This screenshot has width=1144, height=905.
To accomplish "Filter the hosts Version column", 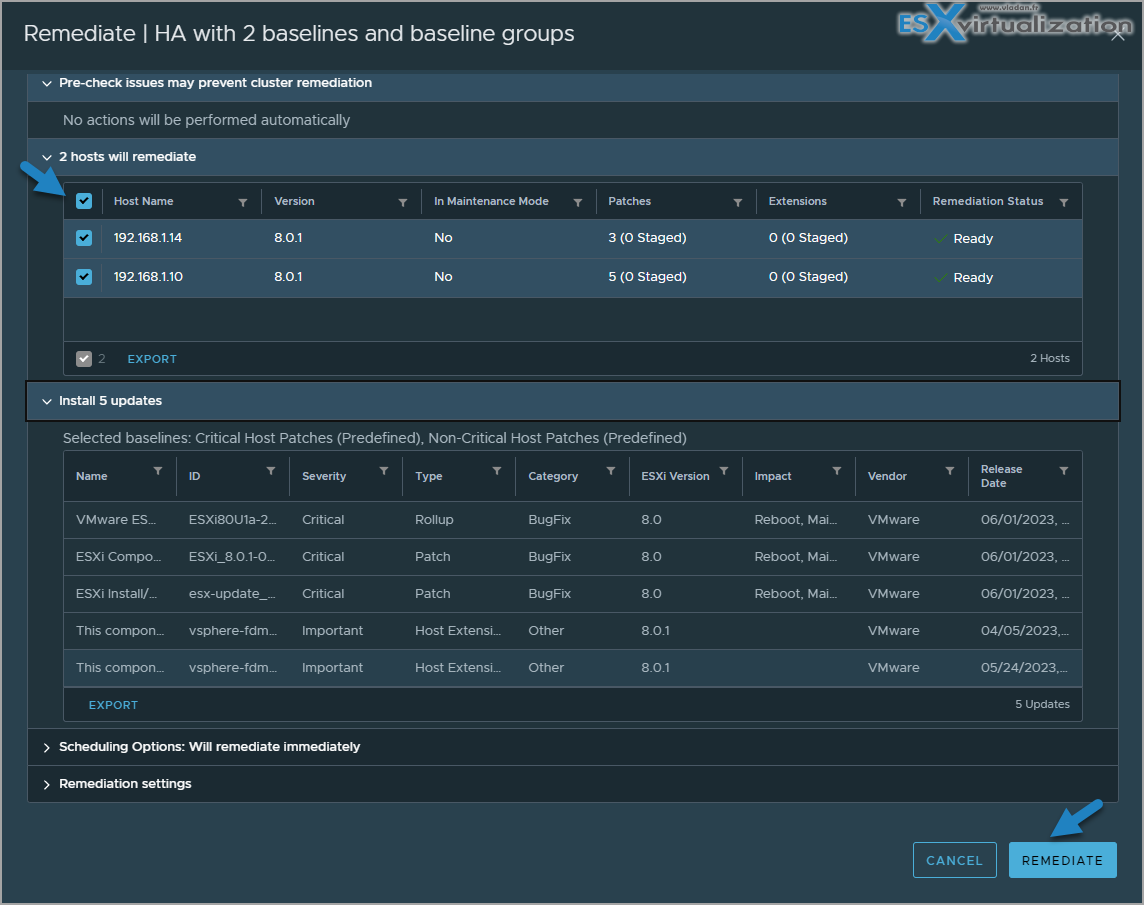I will 403,202.
